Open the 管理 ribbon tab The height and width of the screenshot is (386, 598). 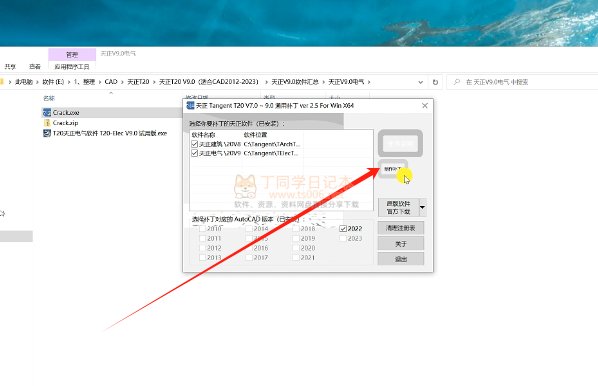point(72,55)
